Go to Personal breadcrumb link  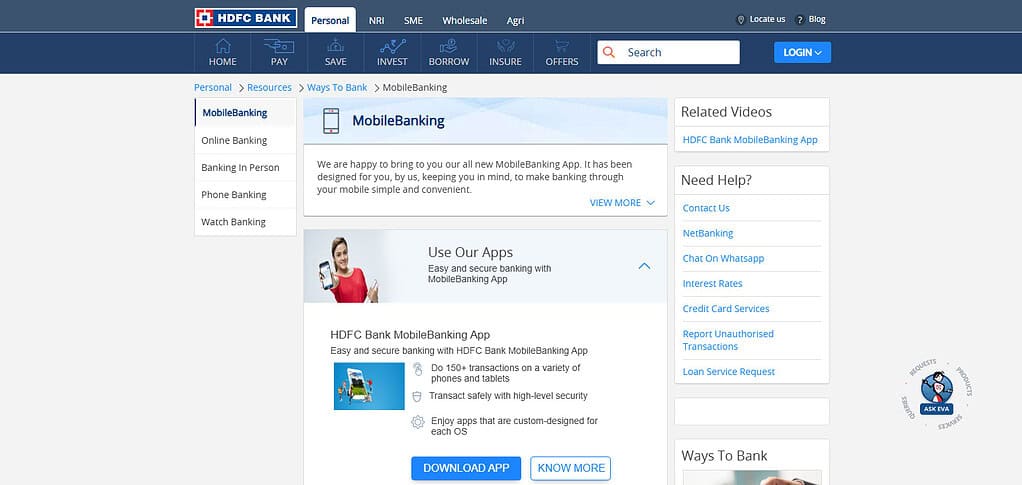point(212,87)
